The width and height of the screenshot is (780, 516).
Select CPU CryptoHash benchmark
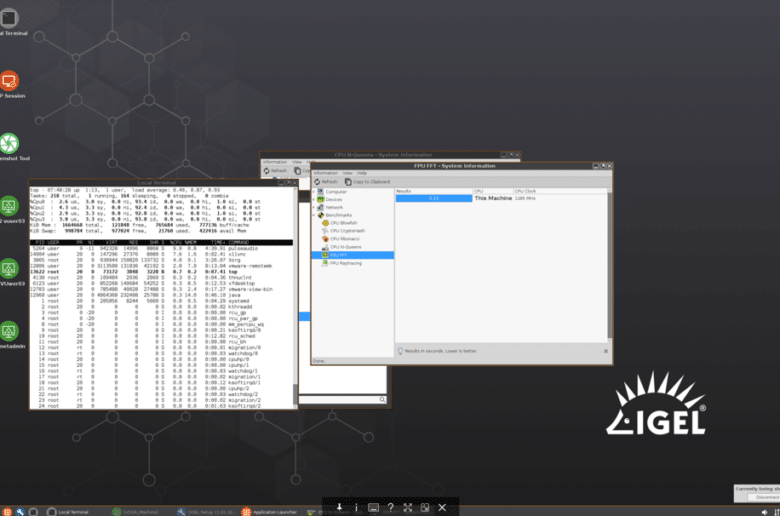[x=344, y=231]
